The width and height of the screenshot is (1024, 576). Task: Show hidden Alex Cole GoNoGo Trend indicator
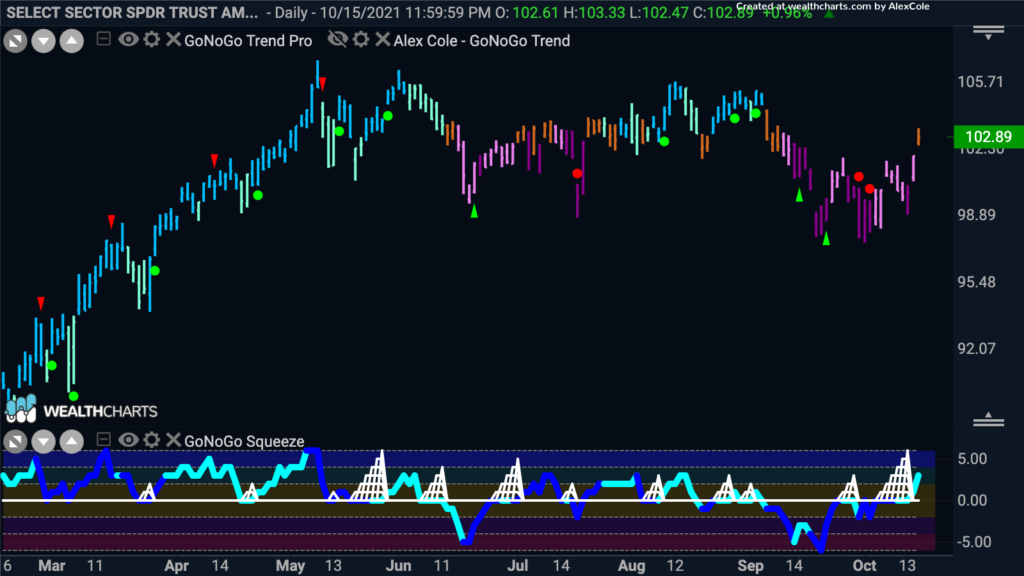point(338,41)
